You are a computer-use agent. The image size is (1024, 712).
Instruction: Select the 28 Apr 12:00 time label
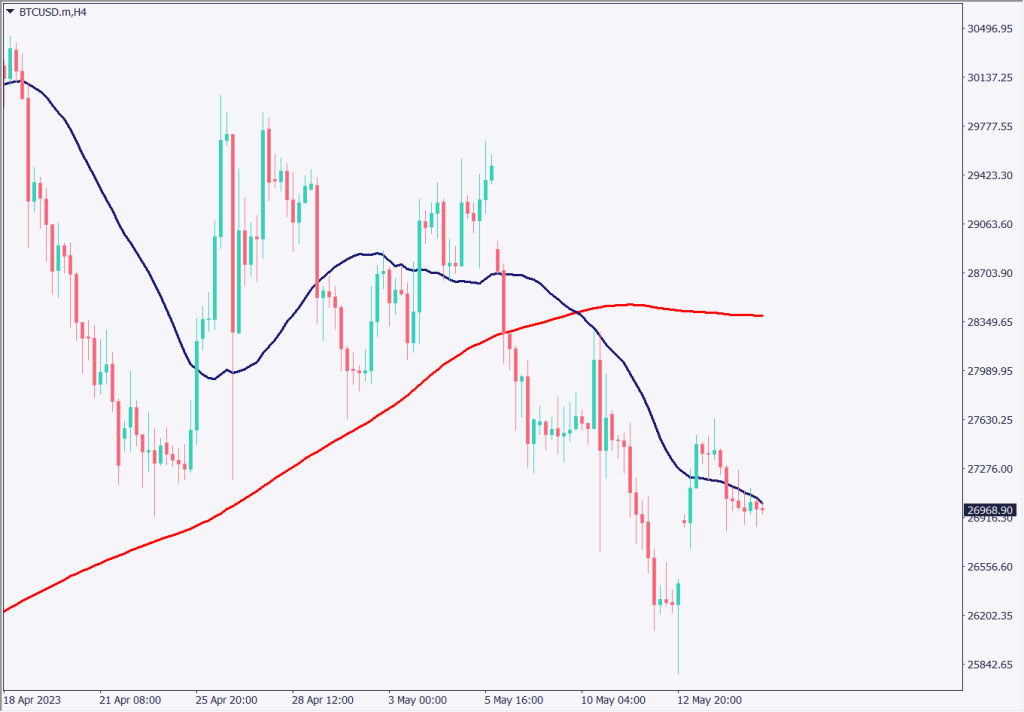tap(321, 699)
